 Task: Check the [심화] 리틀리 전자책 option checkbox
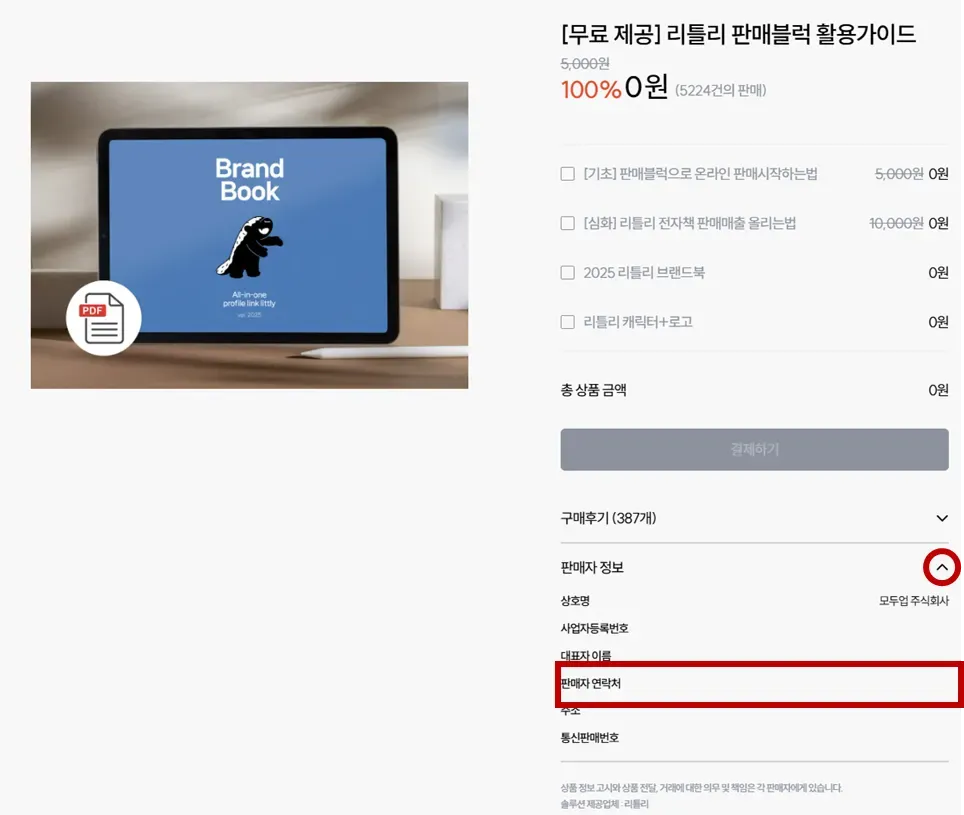pos(567,223)
